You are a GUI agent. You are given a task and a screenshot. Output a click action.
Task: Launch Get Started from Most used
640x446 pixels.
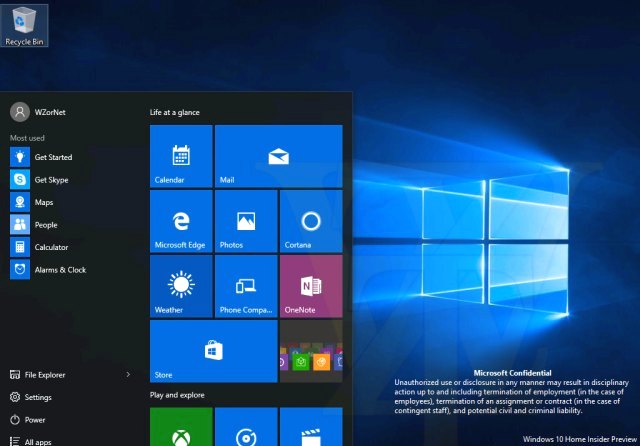52,157
